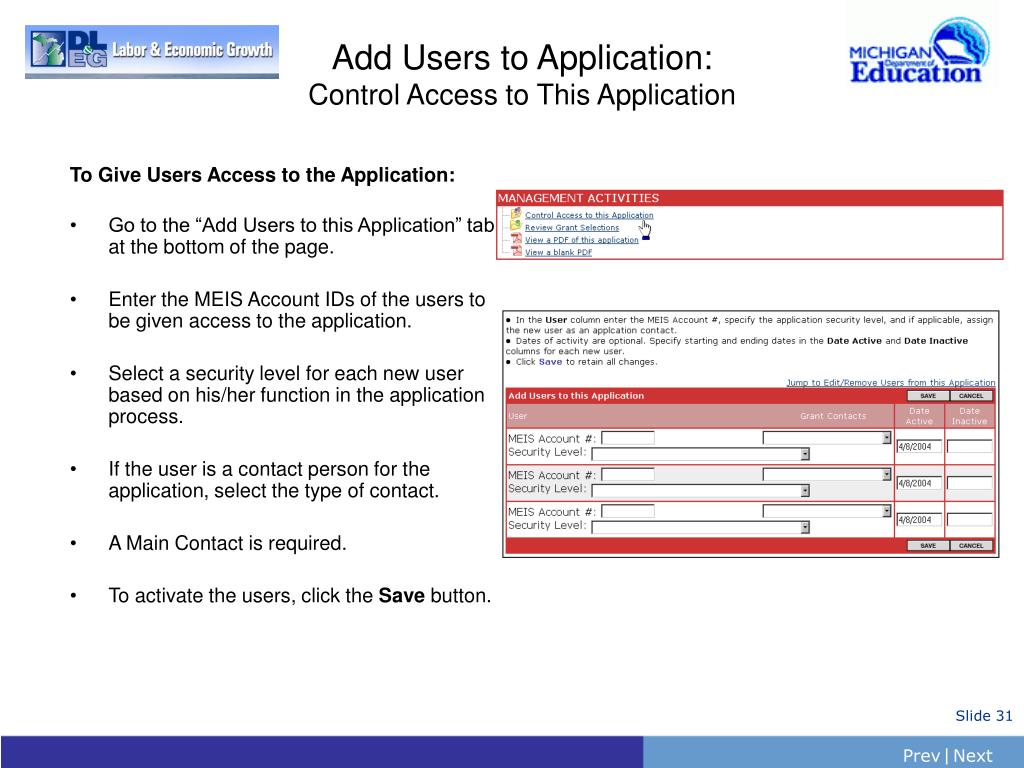Click the top SAVE button in Add Users header
Screen dimensions: 1024x768
pos(928,396)
